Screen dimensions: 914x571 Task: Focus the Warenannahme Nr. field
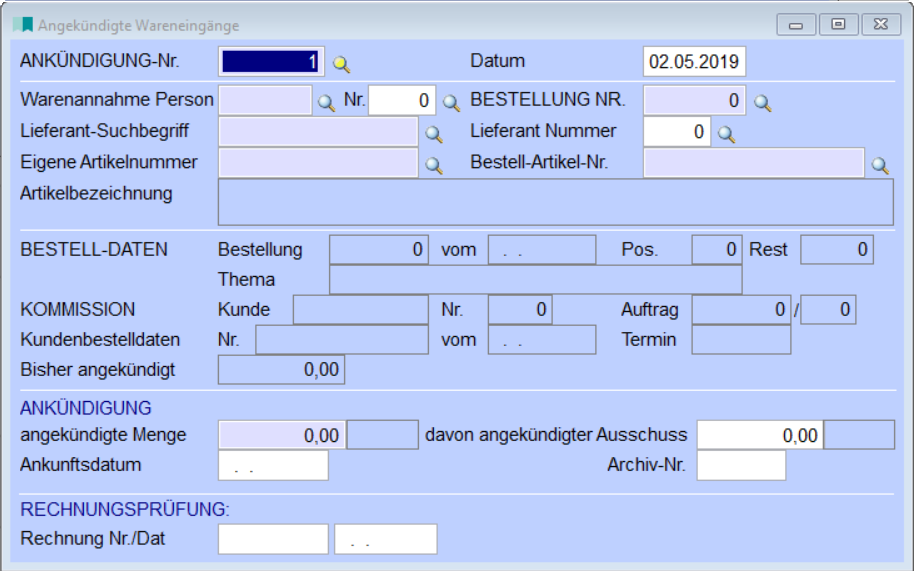402,100
